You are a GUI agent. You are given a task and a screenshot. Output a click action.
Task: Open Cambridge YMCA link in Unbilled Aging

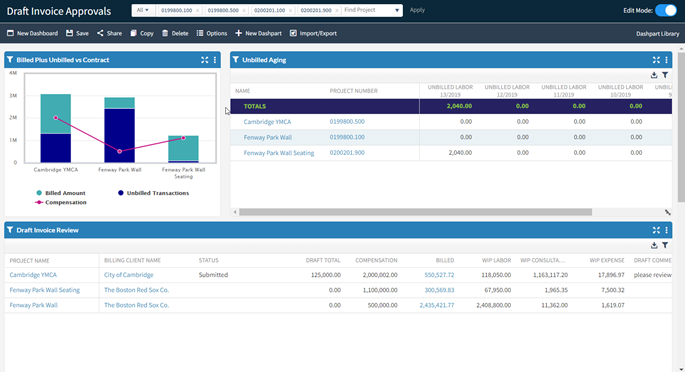click(267, 122)
